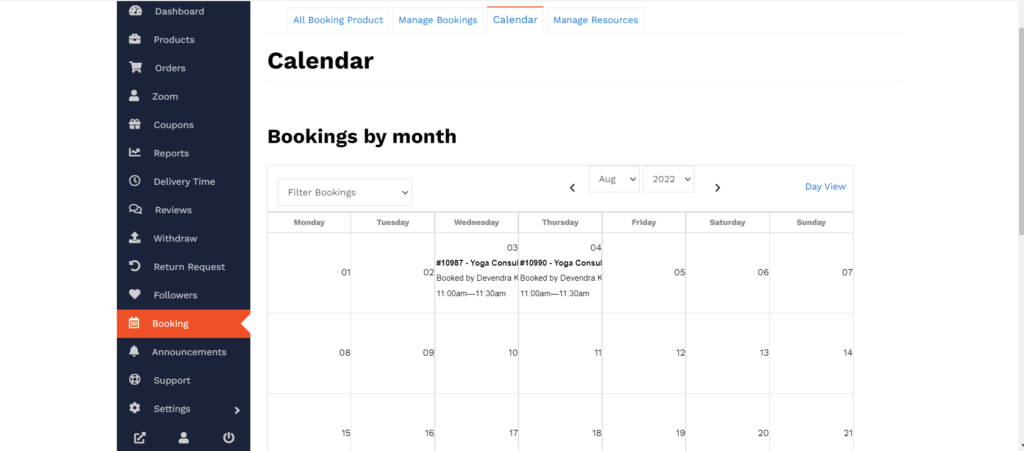Switch to All Booking Product tab
This screenshot has width=1024, height=451.
(x=338, y=20)
